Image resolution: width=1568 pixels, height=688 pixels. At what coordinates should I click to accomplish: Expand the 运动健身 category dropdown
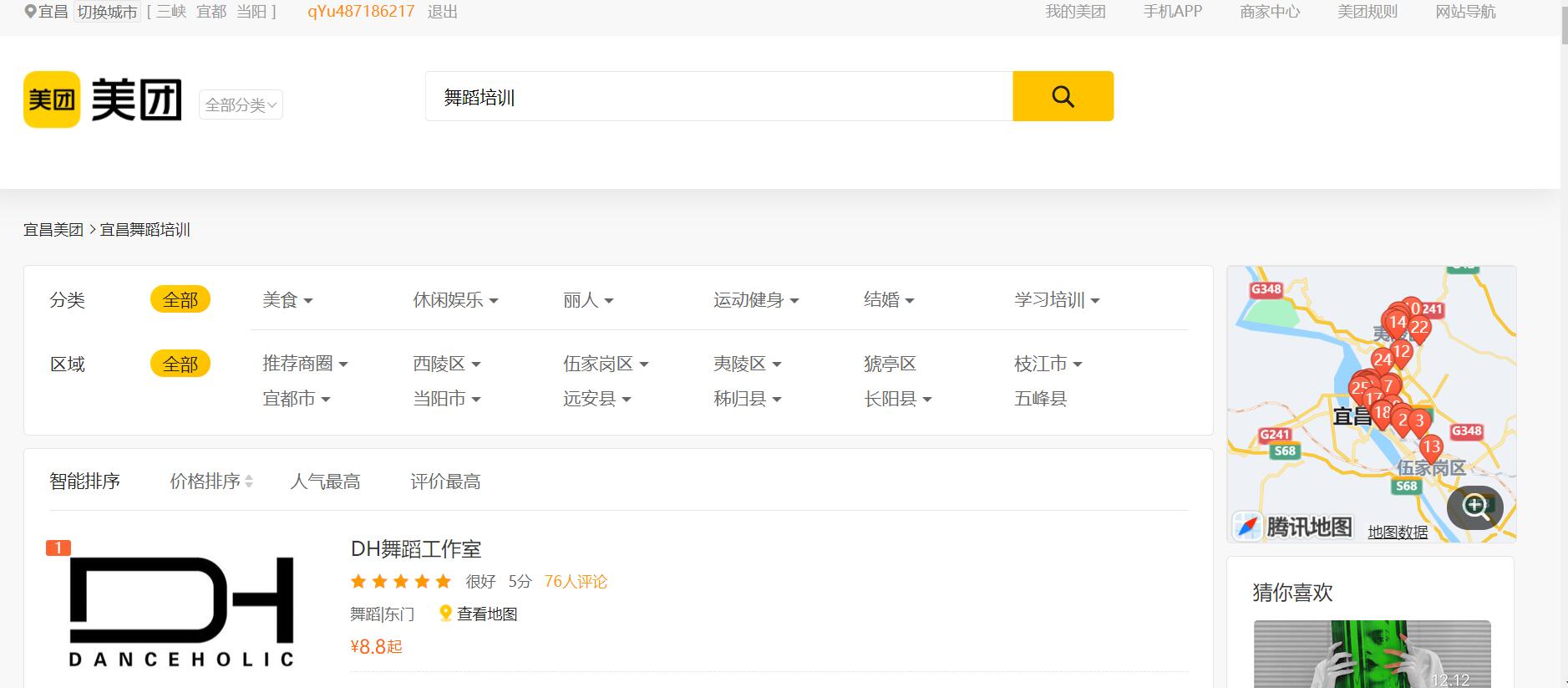(756, 300)
